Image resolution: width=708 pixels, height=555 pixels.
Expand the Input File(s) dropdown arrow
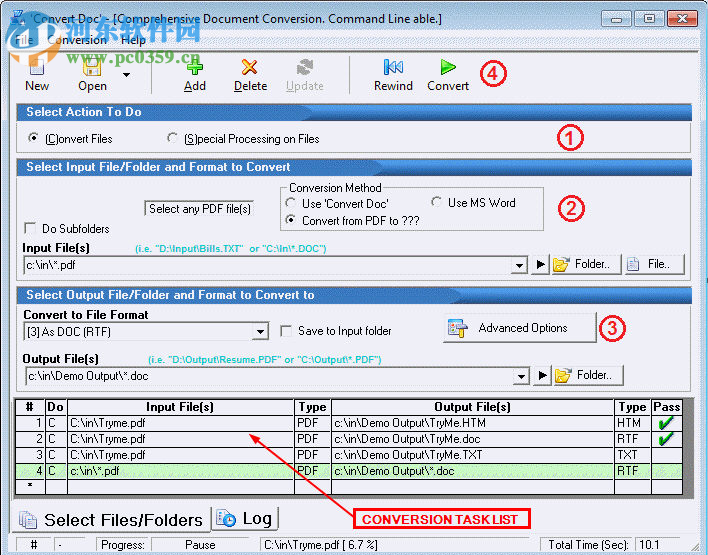click(x=519, y=265)
